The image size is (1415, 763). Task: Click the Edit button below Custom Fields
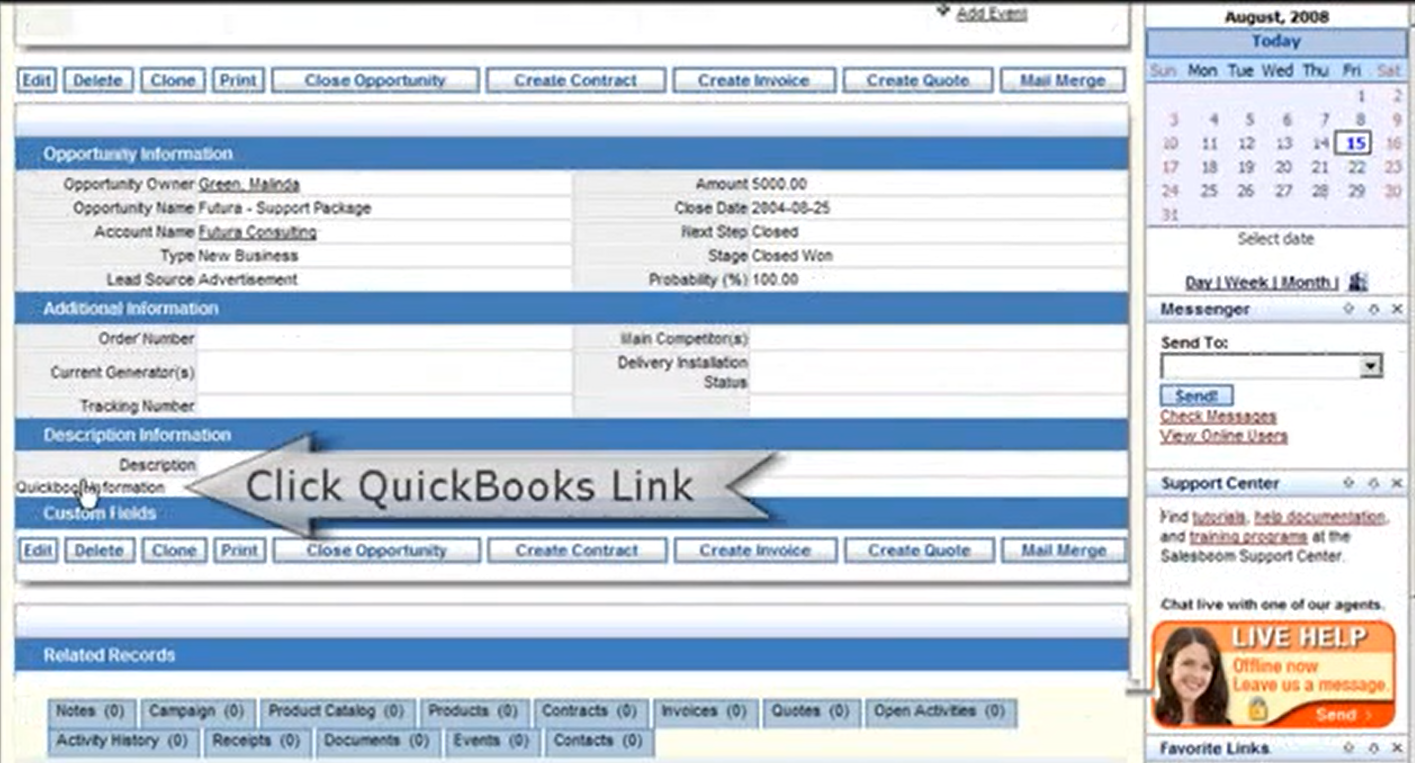pos(38,550)
